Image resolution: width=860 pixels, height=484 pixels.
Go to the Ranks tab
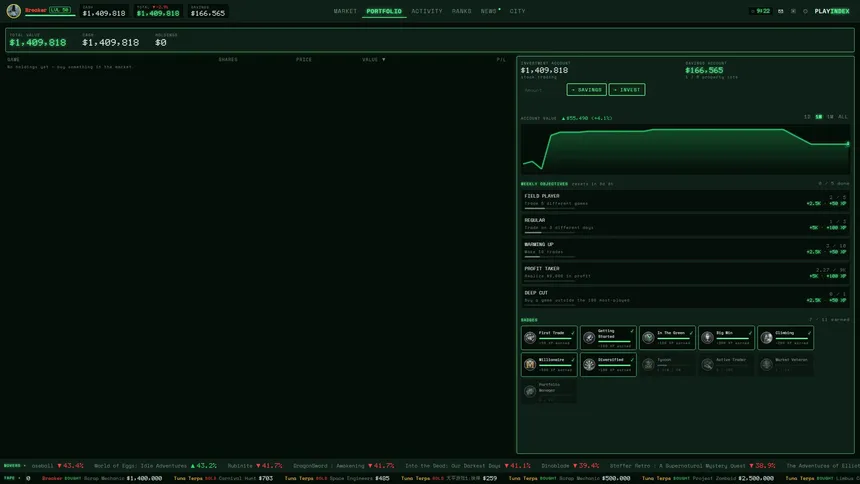(x=461, y=11)
